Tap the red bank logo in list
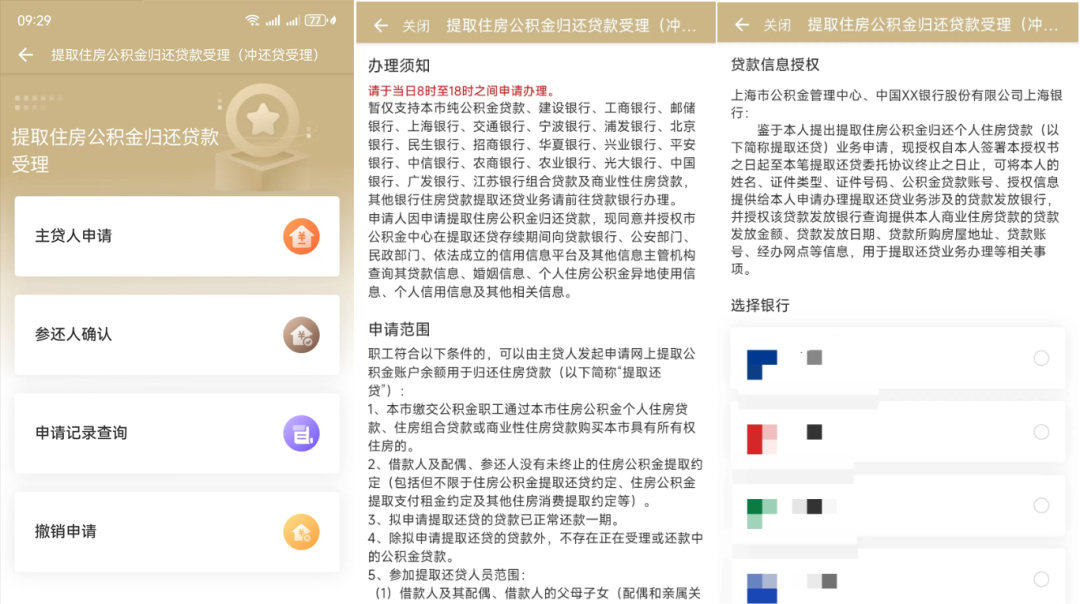1080x604 pixels. tap(762, 438)
